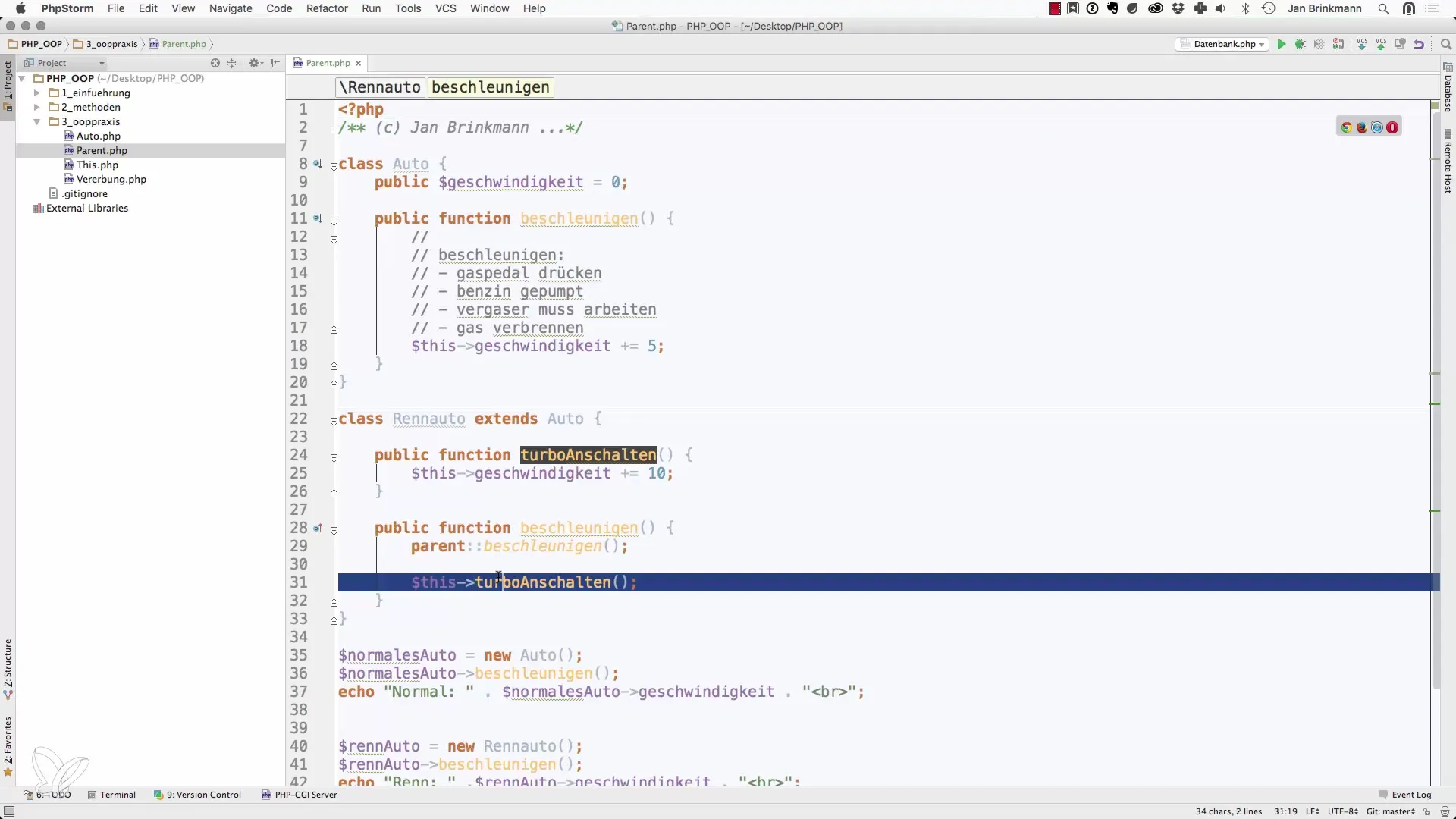Click the Rennauto breadcrumb

[381, 87]
